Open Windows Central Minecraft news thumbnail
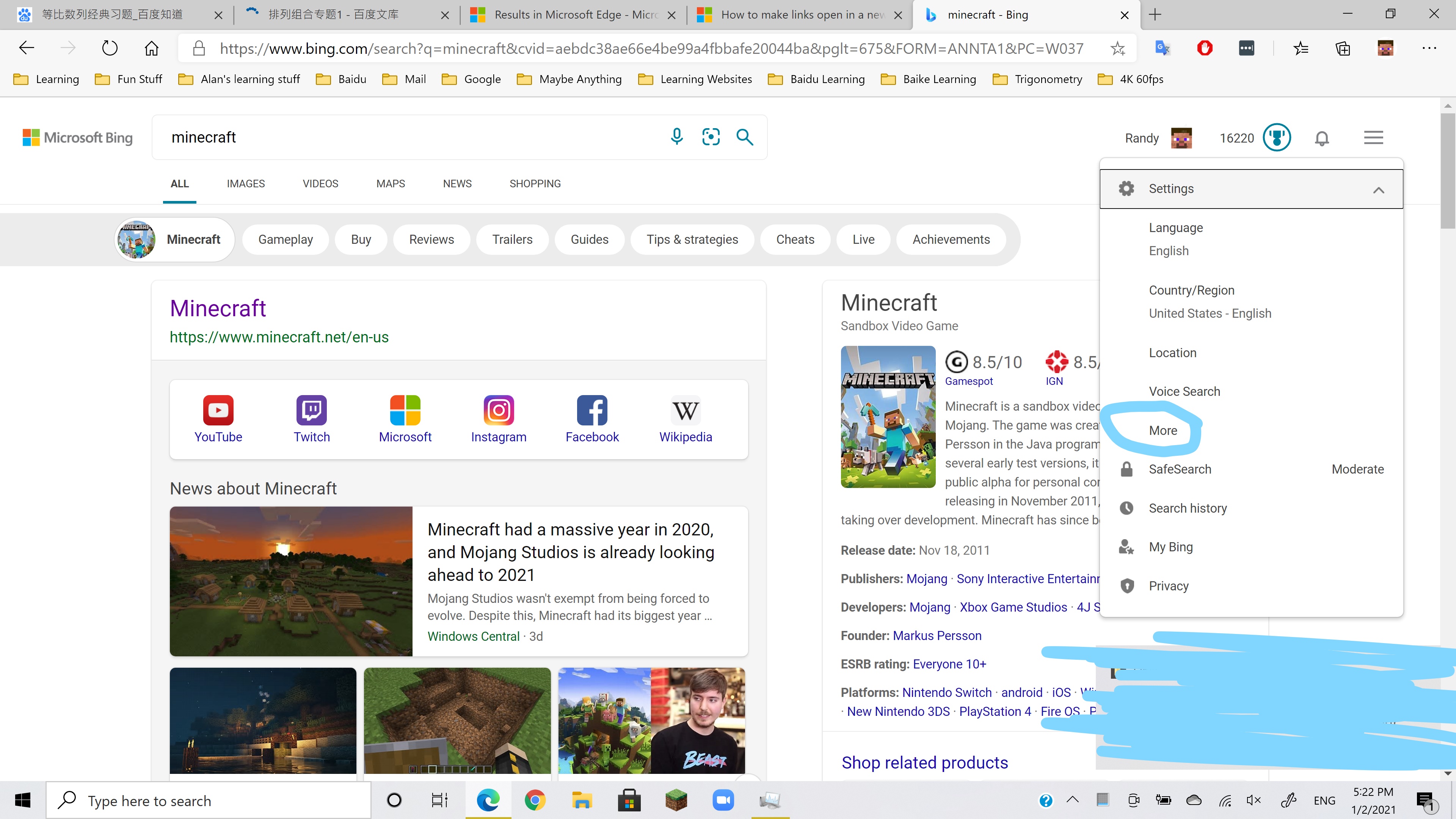 (291, 581)
